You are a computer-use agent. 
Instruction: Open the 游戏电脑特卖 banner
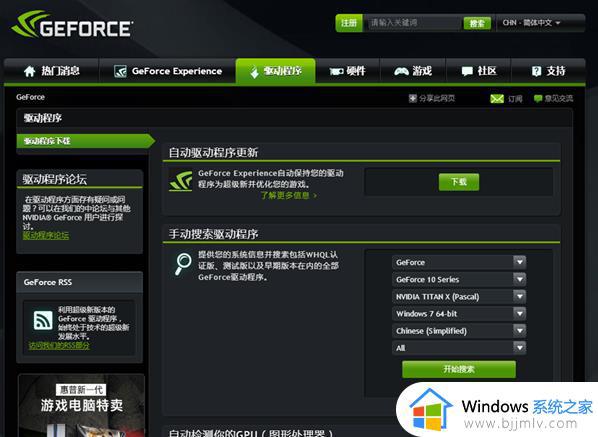click(x=81, y=406)
